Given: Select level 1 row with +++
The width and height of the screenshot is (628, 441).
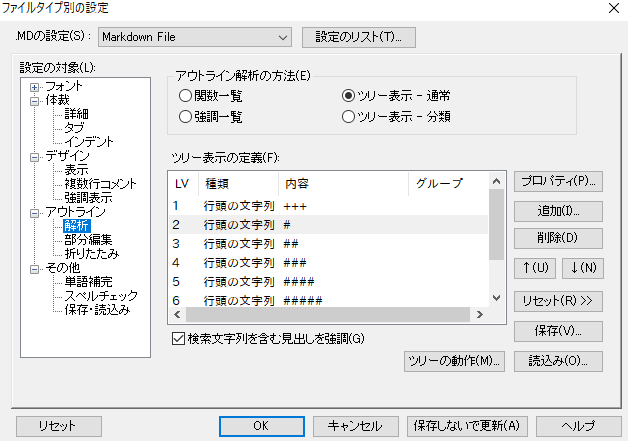Looking at the screenshot, I should [329, 206].
